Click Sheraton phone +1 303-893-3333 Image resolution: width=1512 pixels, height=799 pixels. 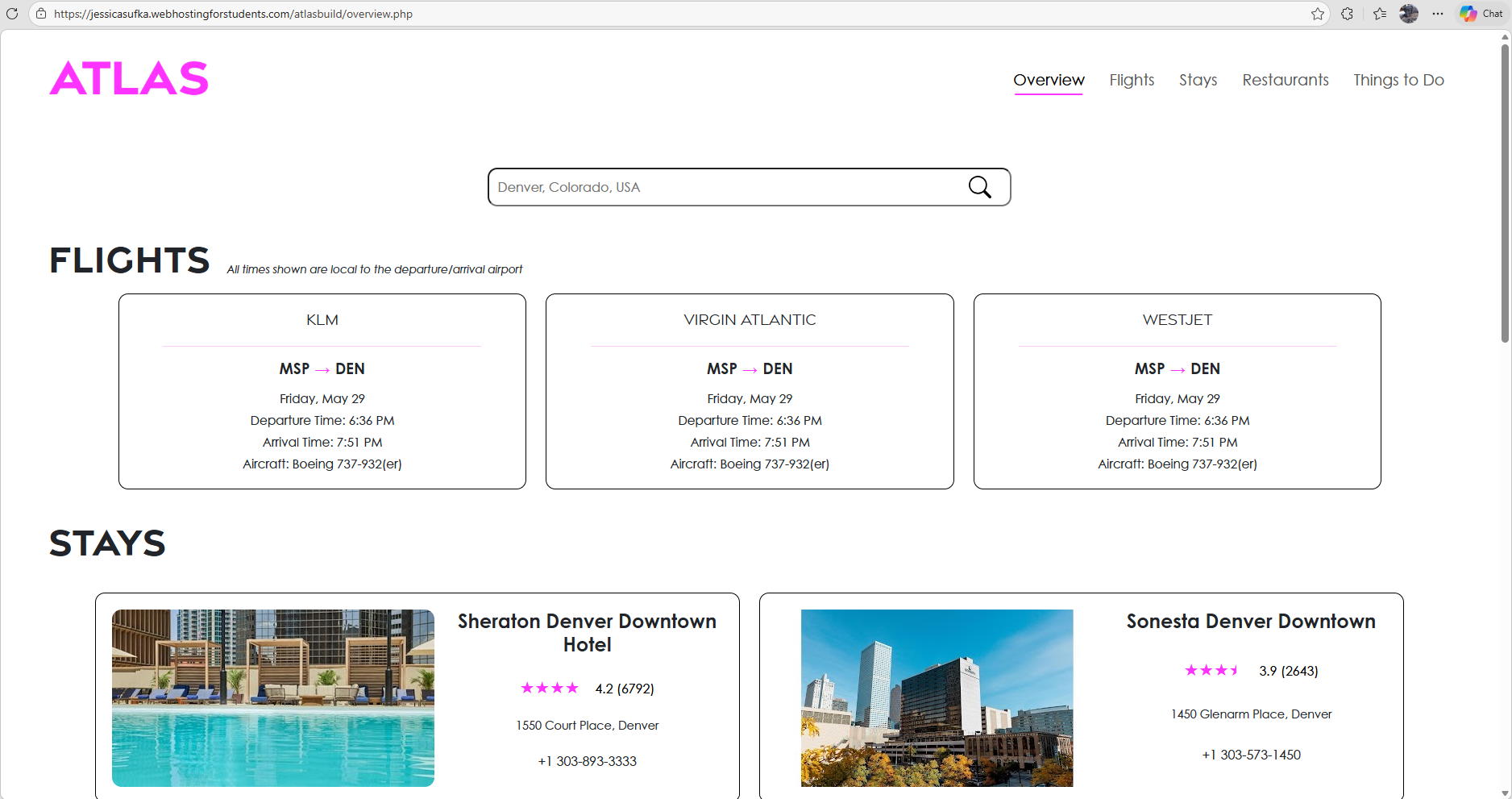[x=588, y=761]
